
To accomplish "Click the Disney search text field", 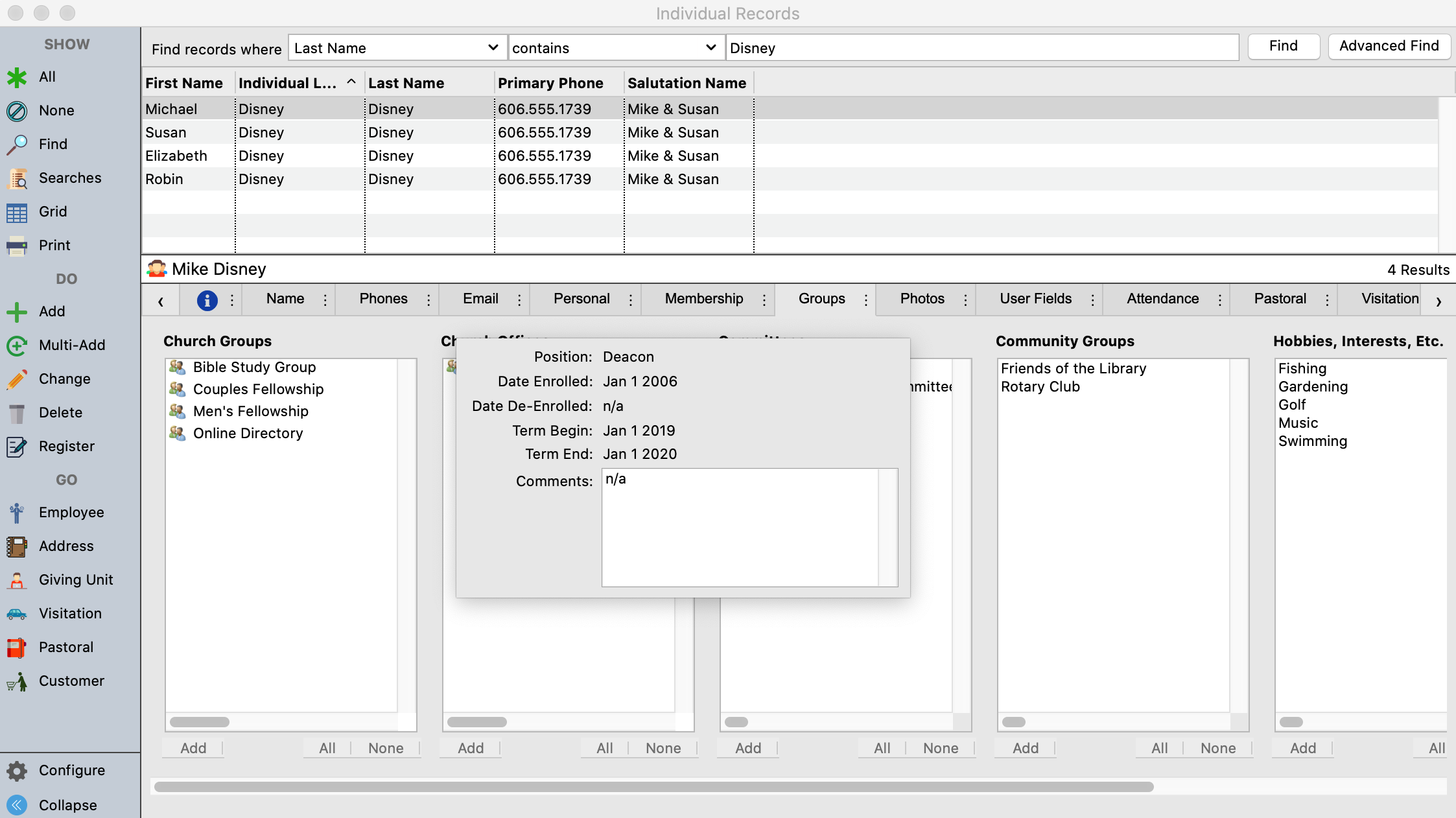I will pyautogui.click(x=981, y=48).
